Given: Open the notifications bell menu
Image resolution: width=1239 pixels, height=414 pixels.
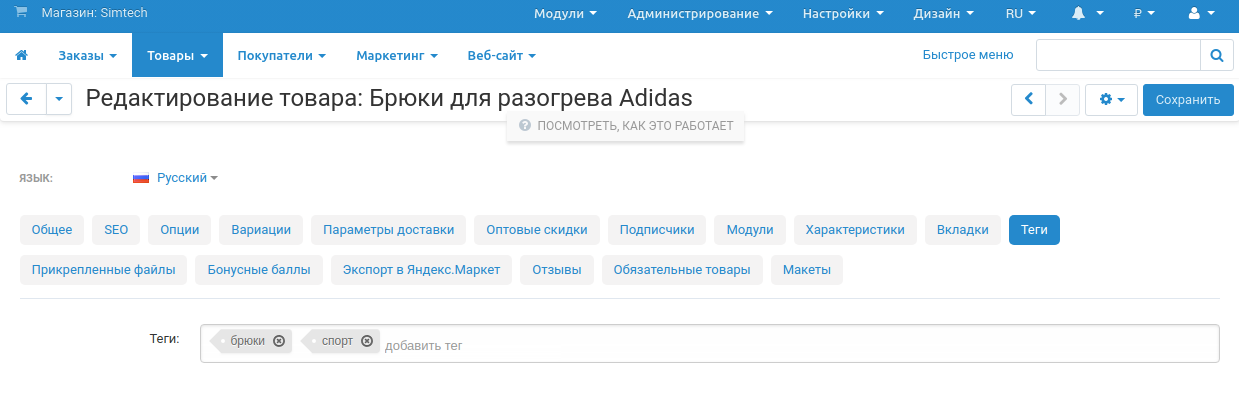Looking at the screenshot, I should (1087, 14).
